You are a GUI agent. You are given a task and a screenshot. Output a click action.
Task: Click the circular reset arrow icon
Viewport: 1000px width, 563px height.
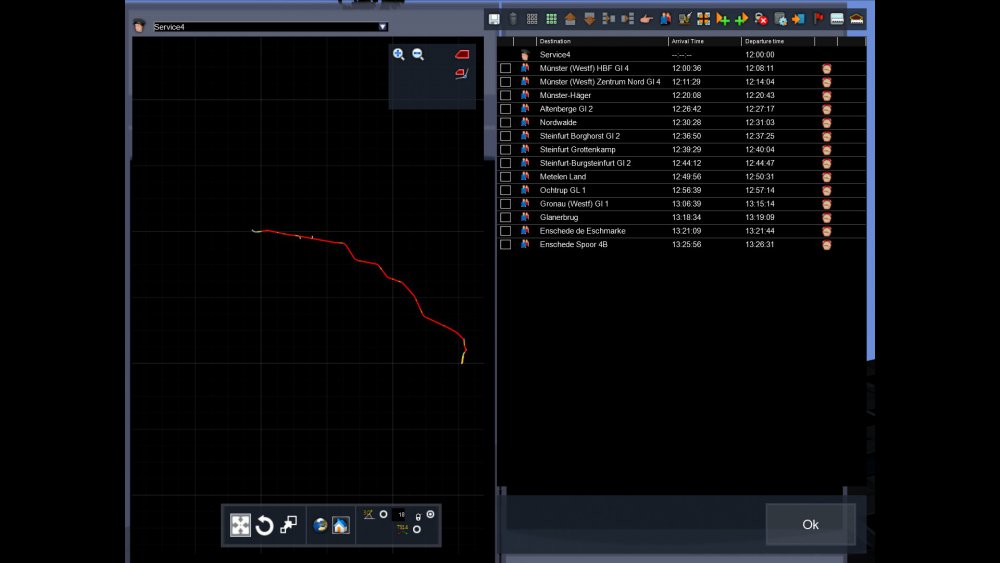264,526
